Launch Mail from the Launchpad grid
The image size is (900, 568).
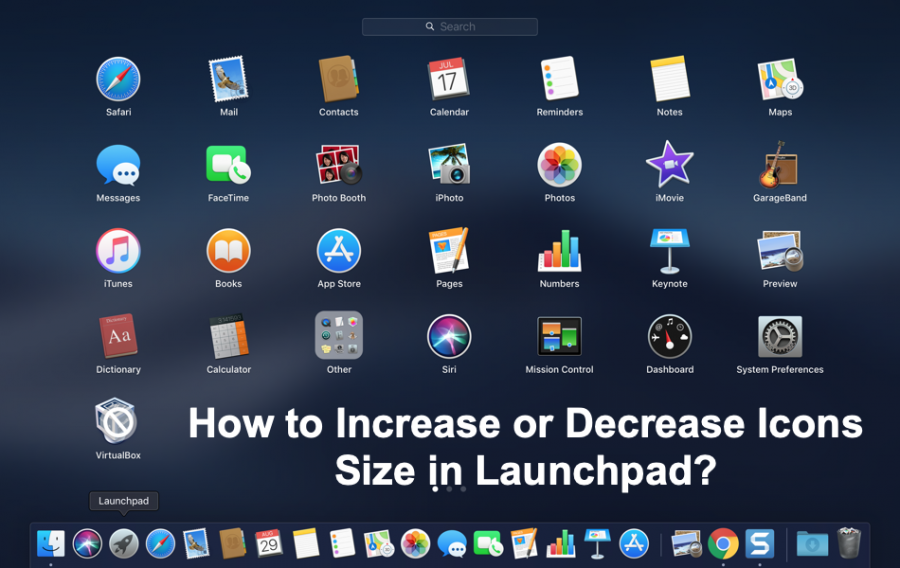pos(228,79)
